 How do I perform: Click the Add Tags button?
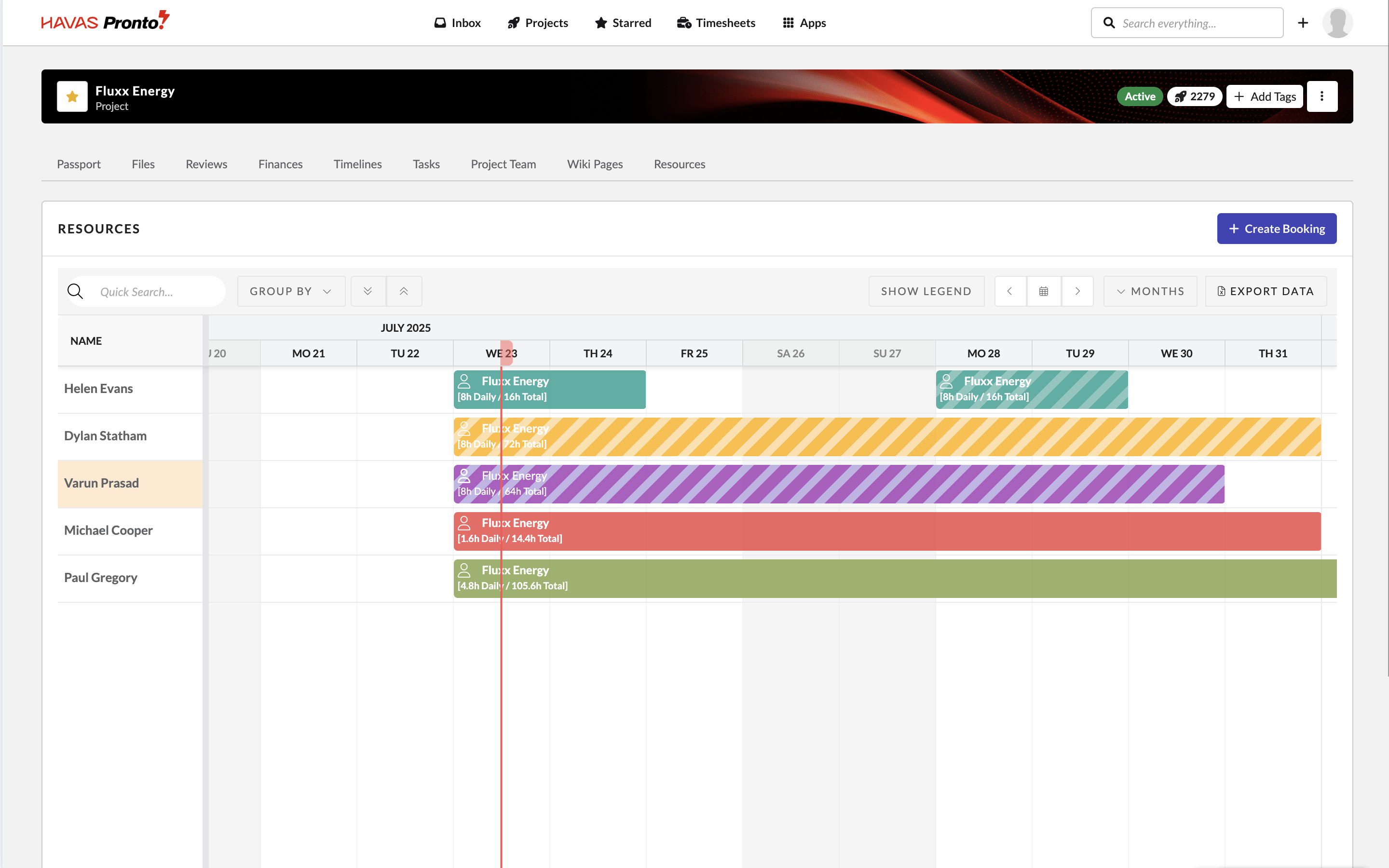click(1265, 96)
